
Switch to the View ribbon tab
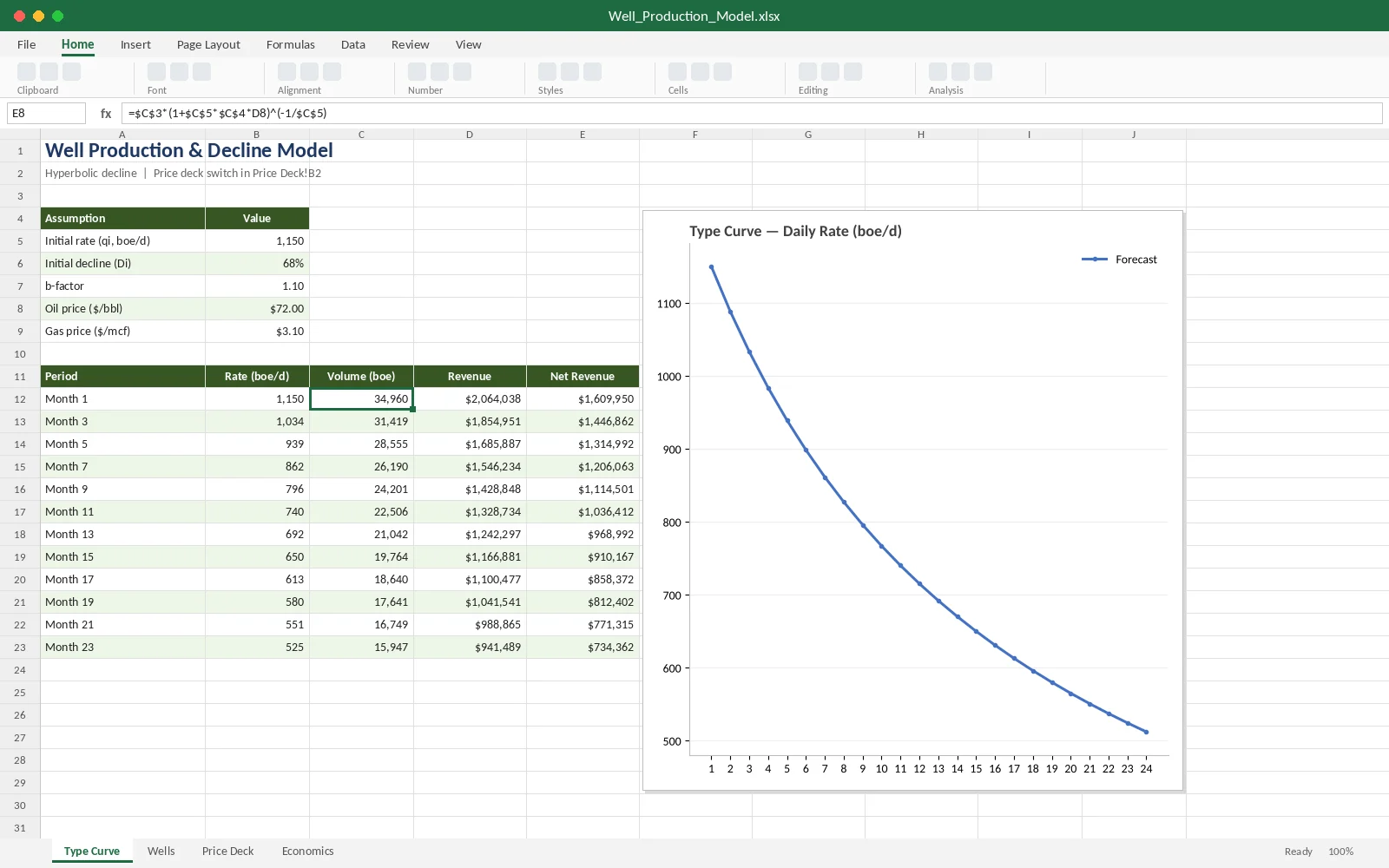pos(469,44)
